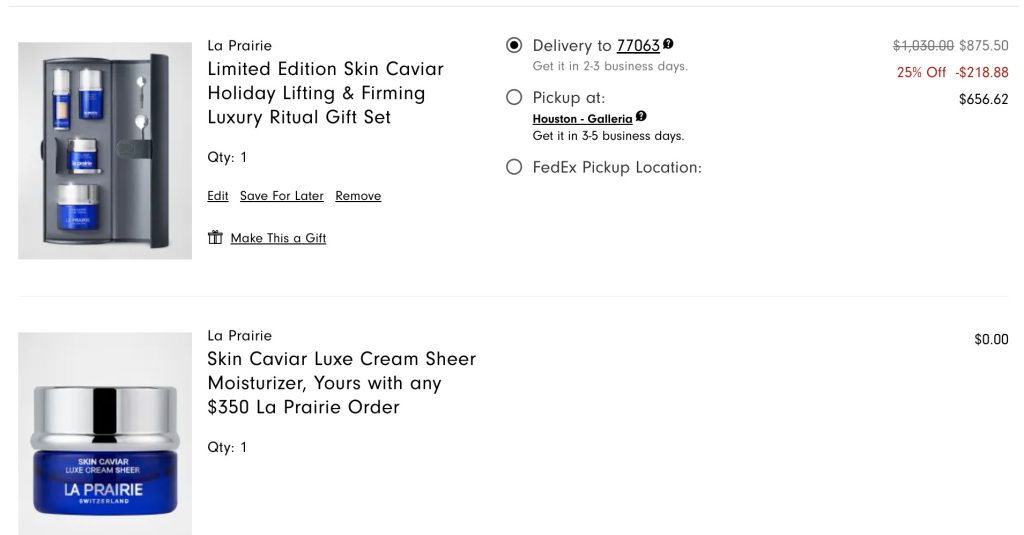The width and height of the screenshot is (1024, 535).
Task: Select the Delivery to 77063 radio button
Action: 514,45
